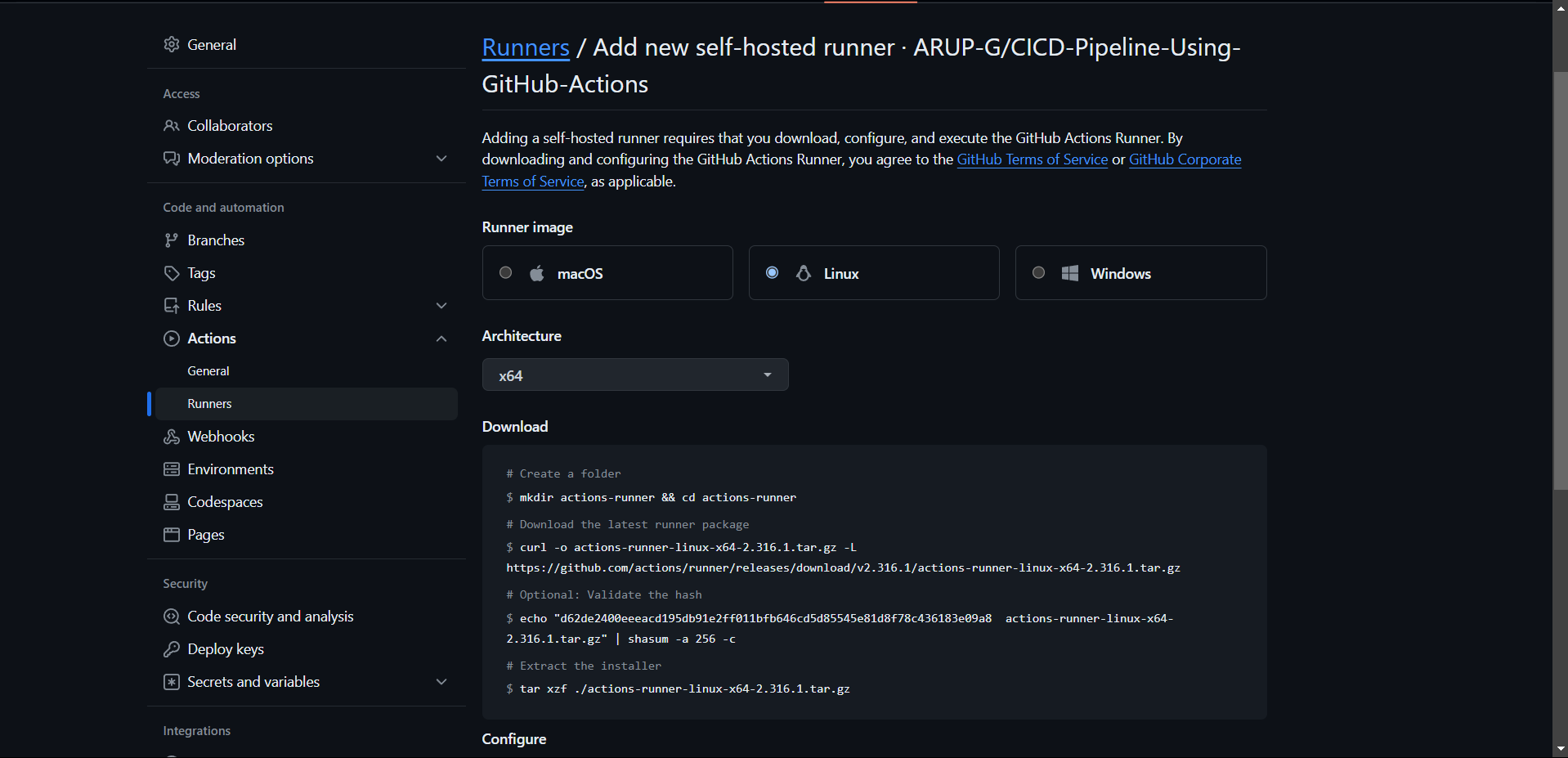Viewport: 1568px width, 758px height.
Task: Click the penguin logo on Linux card
Action: 804,273
